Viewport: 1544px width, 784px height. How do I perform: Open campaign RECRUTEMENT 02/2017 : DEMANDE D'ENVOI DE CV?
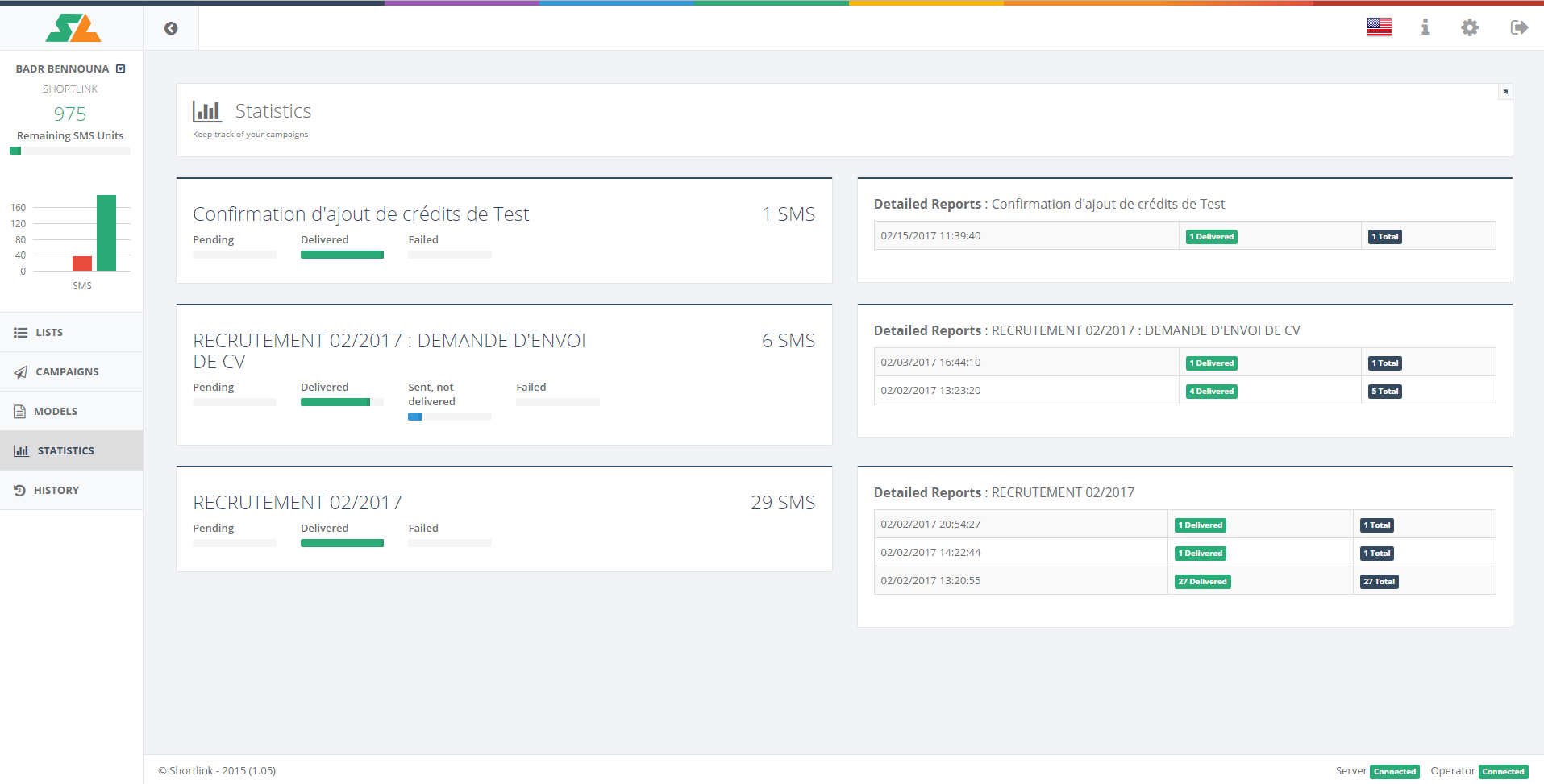click(x=389, y=351)
